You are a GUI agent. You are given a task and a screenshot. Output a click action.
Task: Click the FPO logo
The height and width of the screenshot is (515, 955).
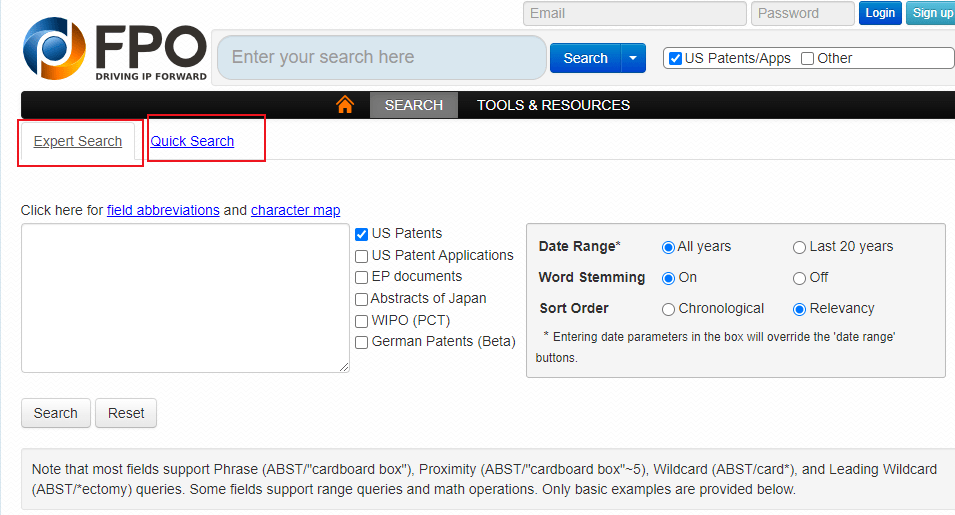(x=115, y=50)
